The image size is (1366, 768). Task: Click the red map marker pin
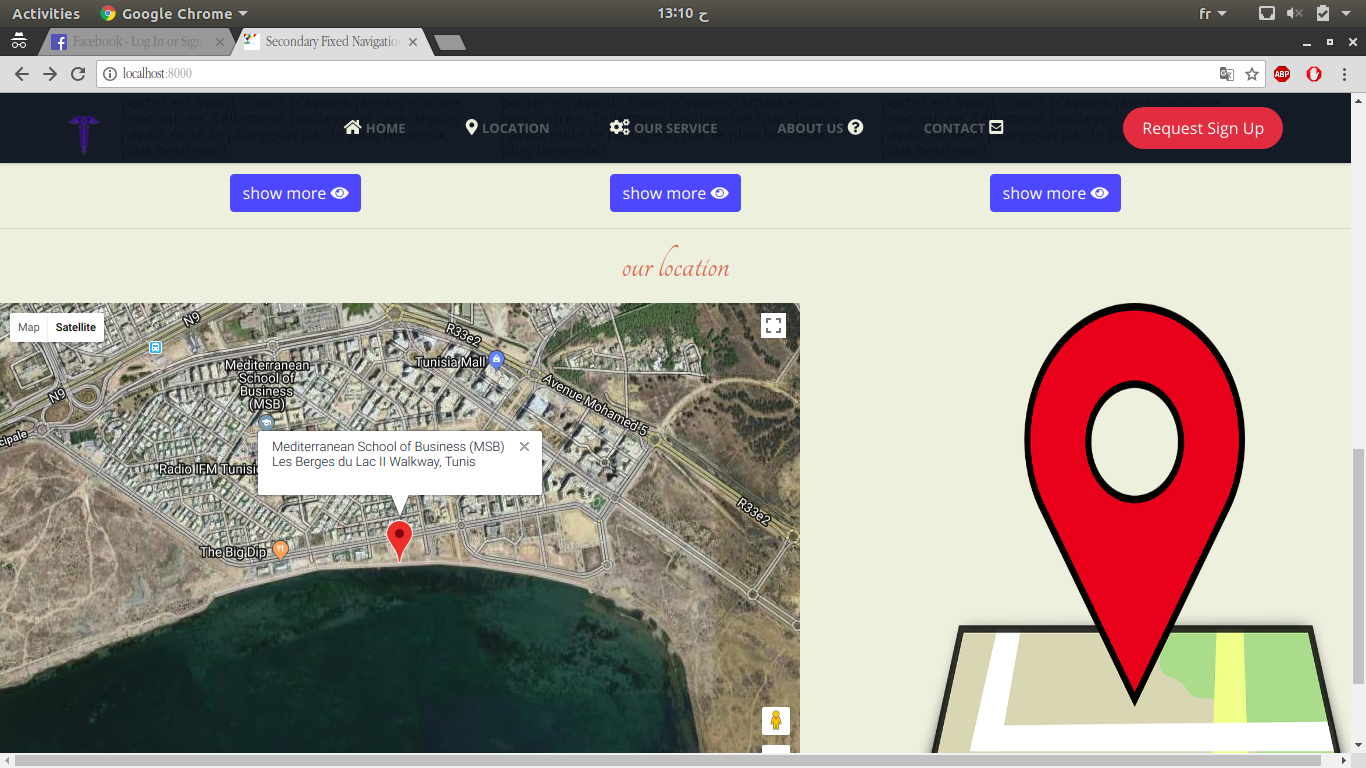(x=399, y=541)
